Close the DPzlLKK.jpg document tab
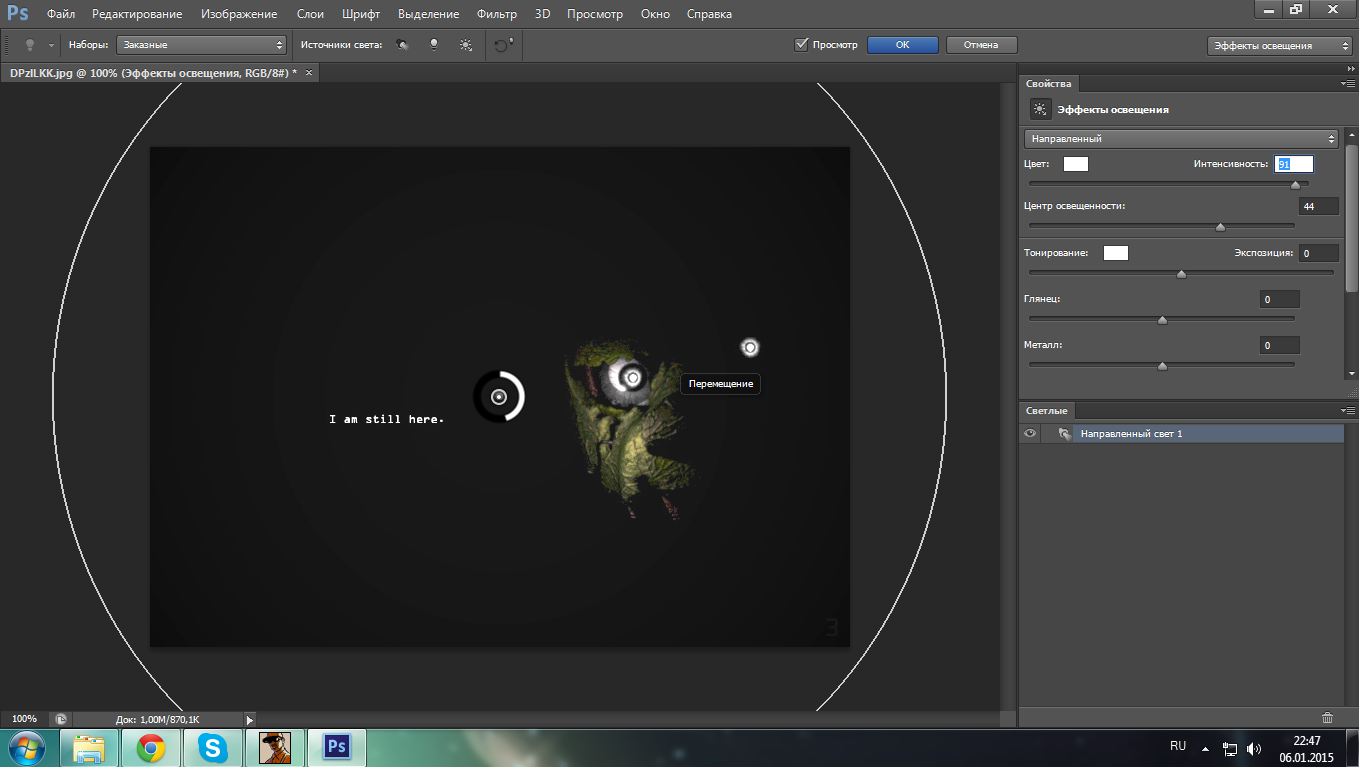This screenshot has height=767, width=1359. click(x=309, y=73)
